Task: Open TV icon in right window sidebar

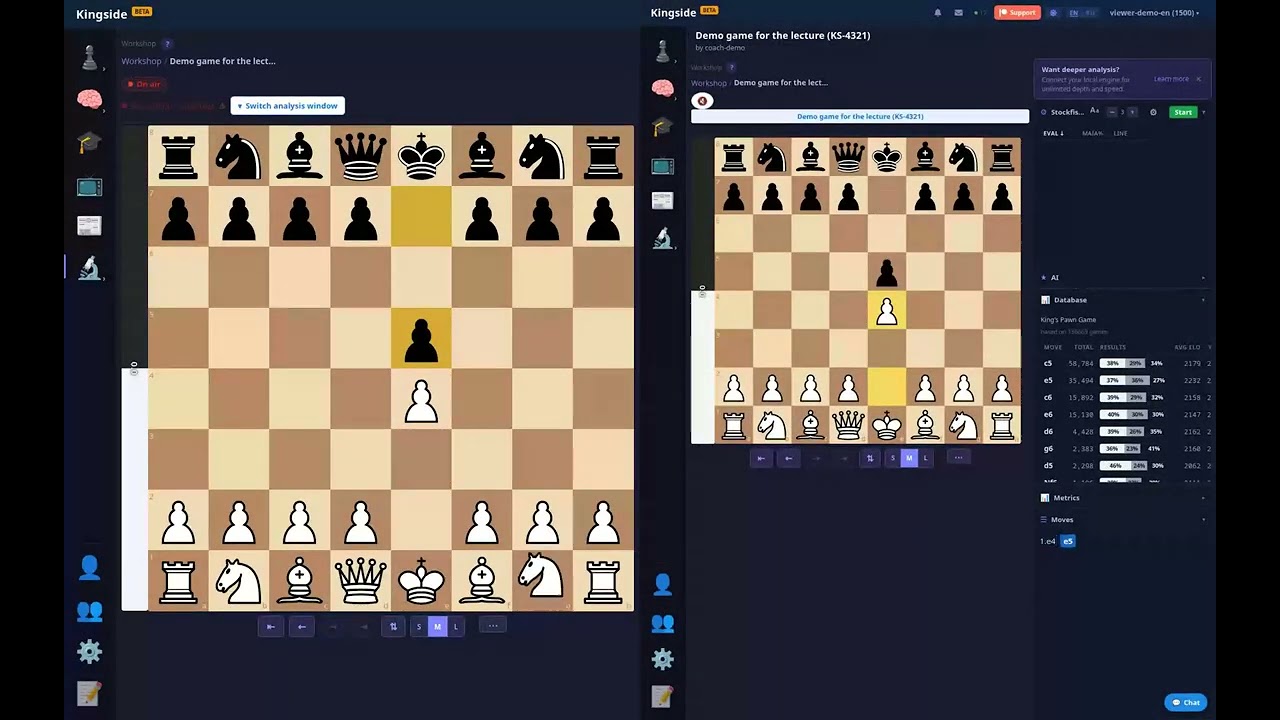Action: coord(662,165)
